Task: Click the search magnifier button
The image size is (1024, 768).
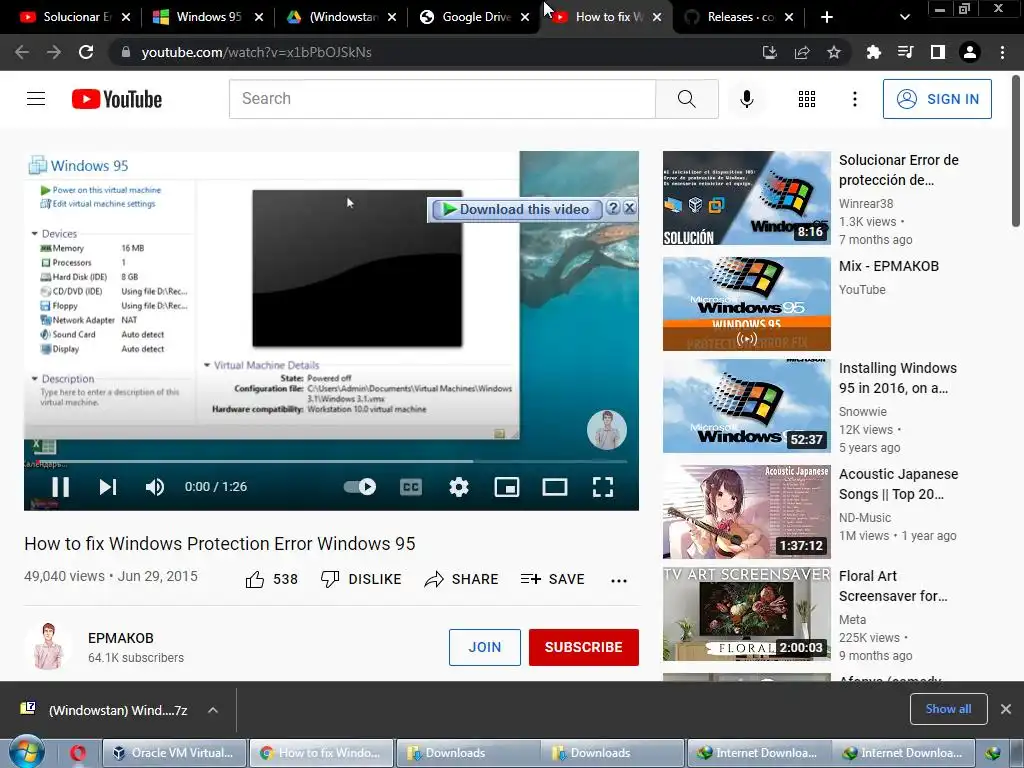Action: [687, 99]
